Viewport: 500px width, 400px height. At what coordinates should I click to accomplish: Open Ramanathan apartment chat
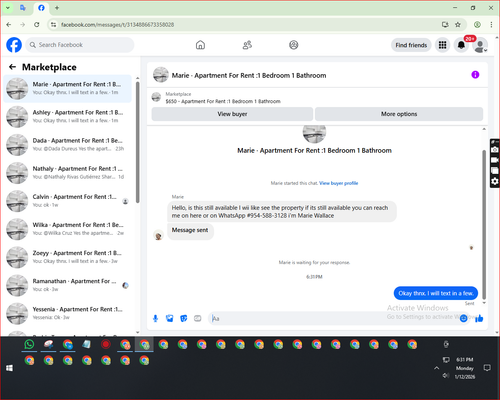[x=68, y=285]
